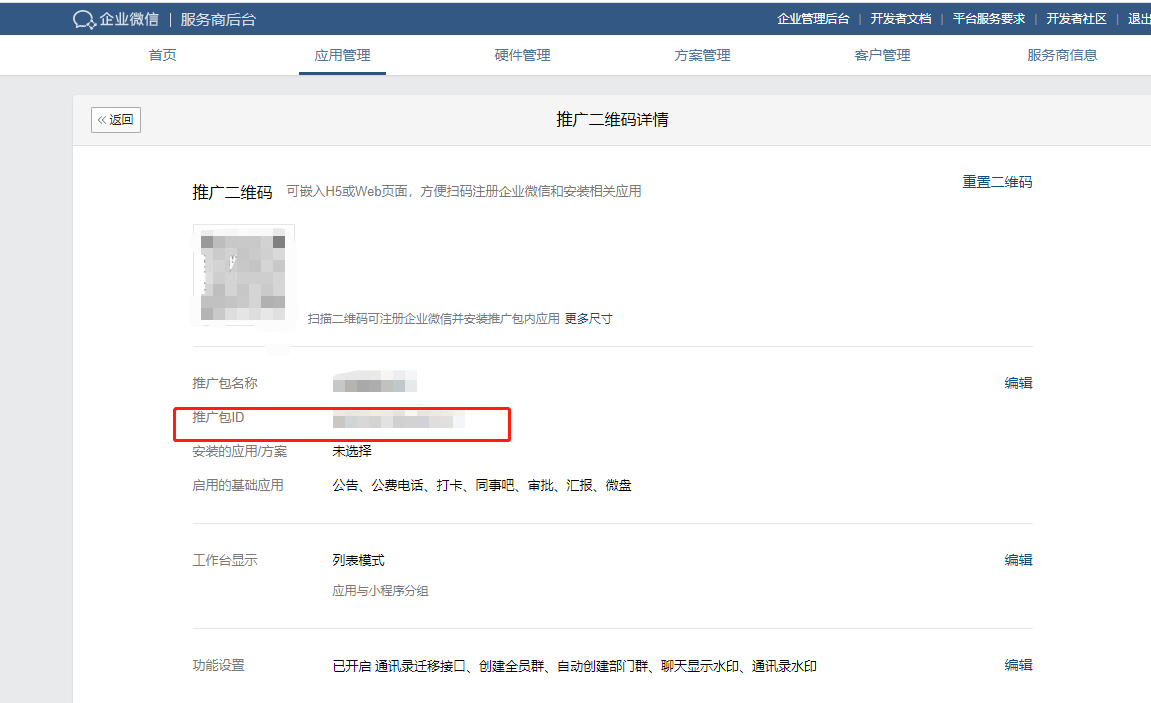Open the 硬件管理 tab

click(x=522, y=55)
